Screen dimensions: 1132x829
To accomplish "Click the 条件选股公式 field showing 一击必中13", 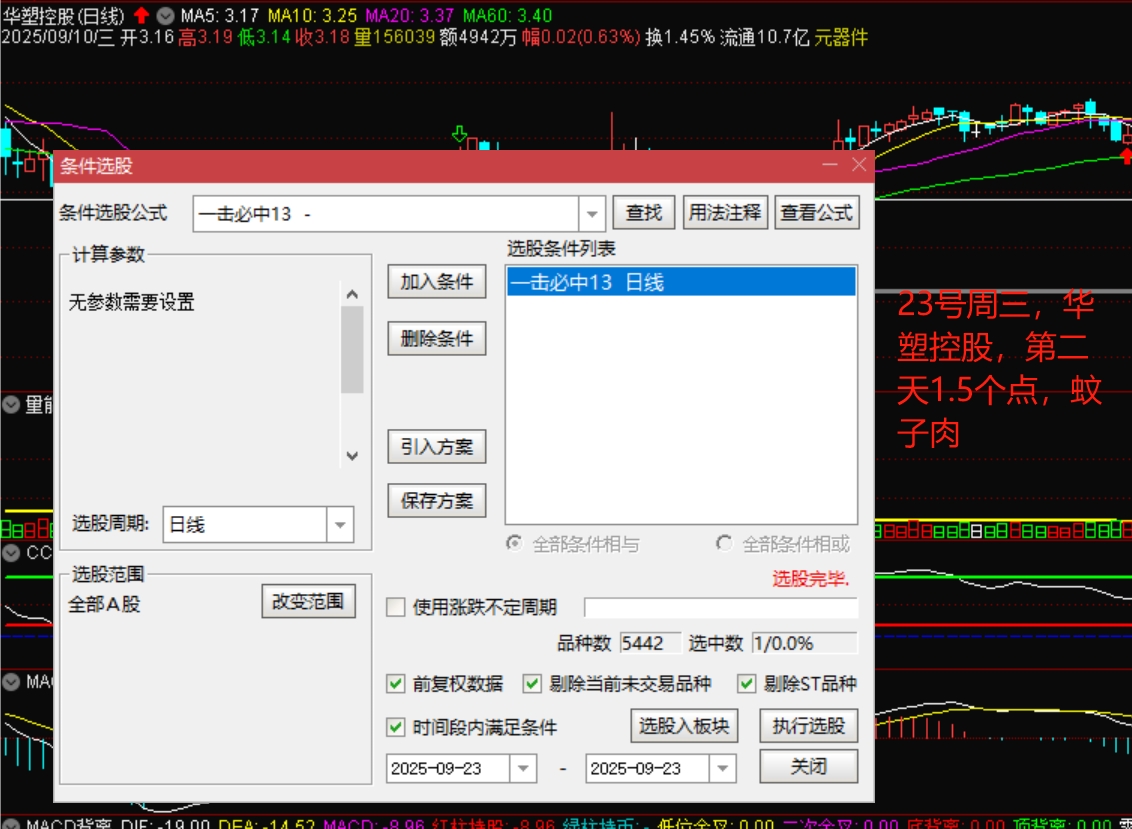I will coord(386,214).
